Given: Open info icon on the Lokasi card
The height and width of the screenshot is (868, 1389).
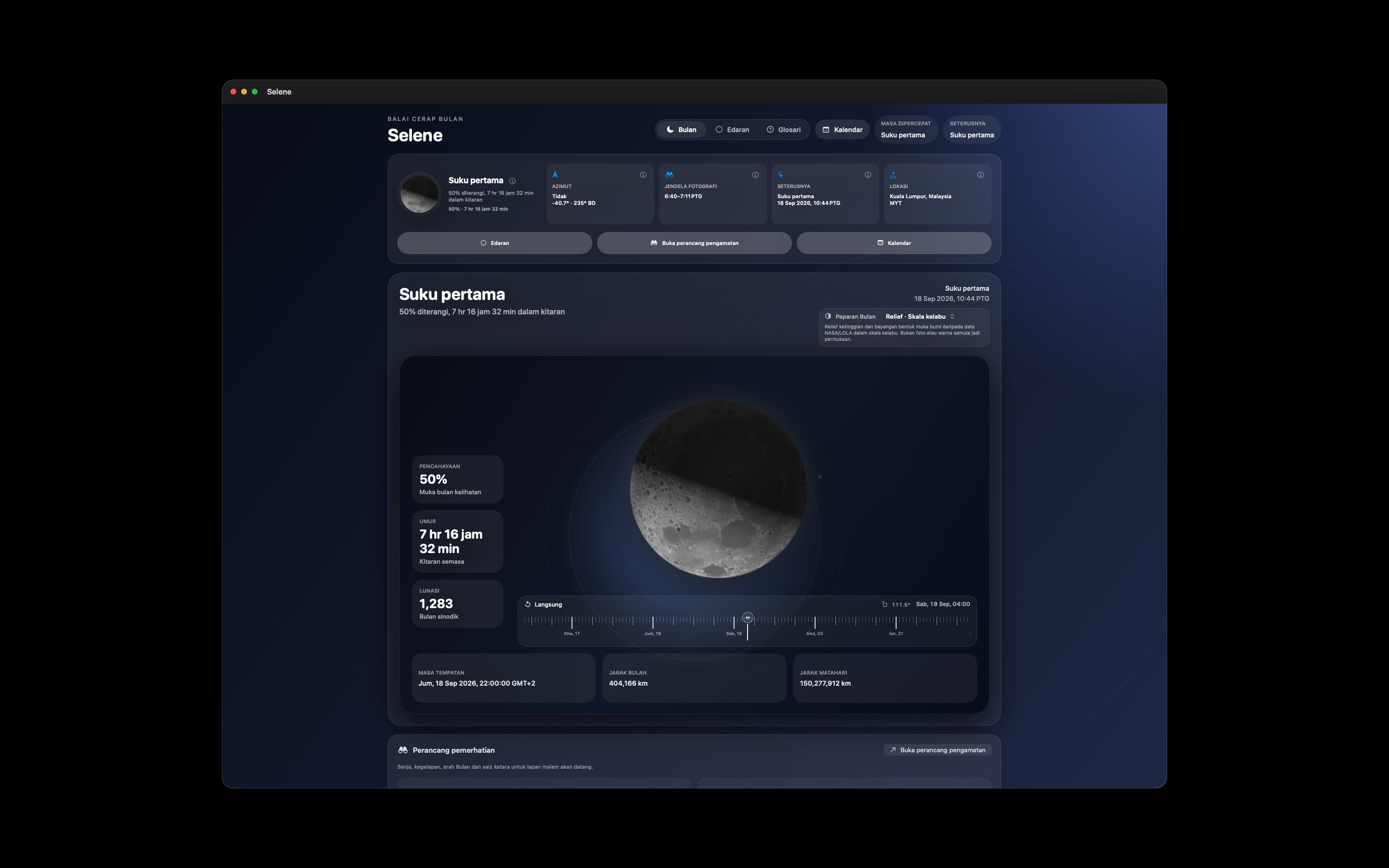Looking at the screenshot, I should pyautogui.click(x=980, y=175).
